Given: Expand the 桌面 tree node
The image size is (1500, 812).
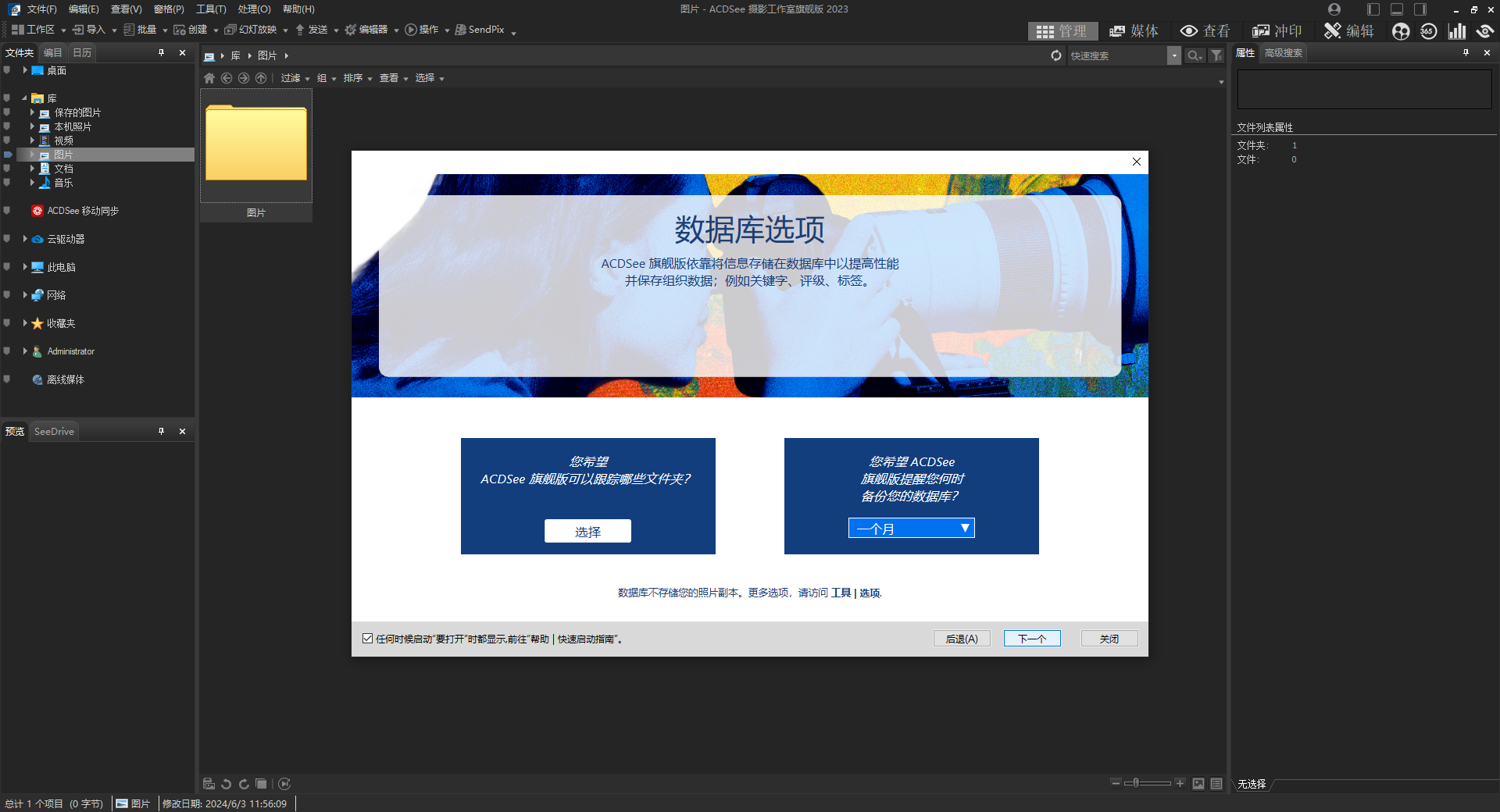Looking at the screenshot, I should coord(25,70).
